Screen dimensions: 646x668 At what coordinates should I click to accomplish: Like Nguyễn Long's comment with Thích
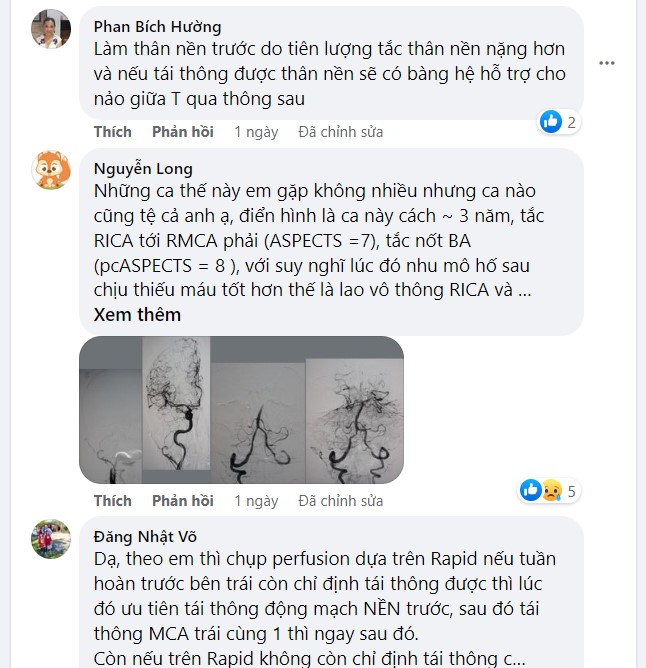point(112,500)
